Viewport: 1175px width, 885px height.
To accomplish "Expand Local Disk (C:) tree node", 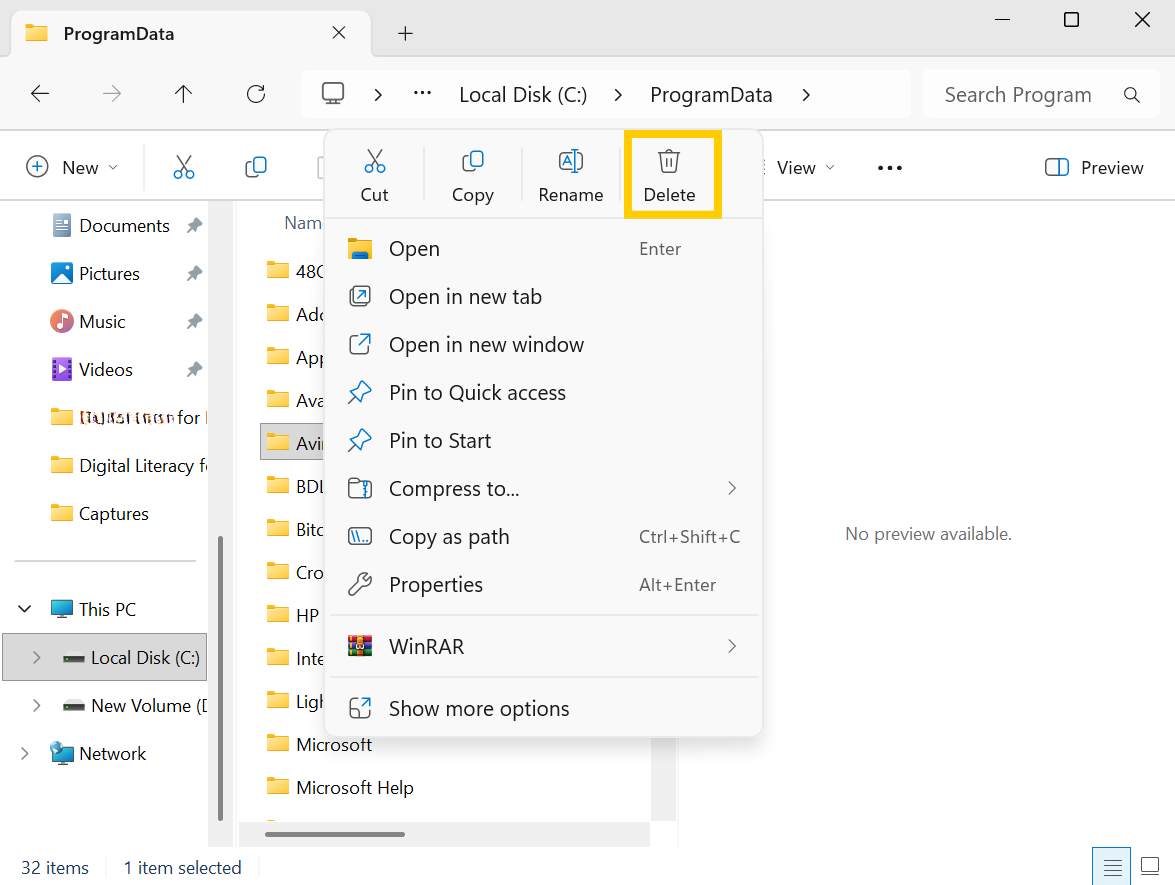I will (x=36, y=657).
